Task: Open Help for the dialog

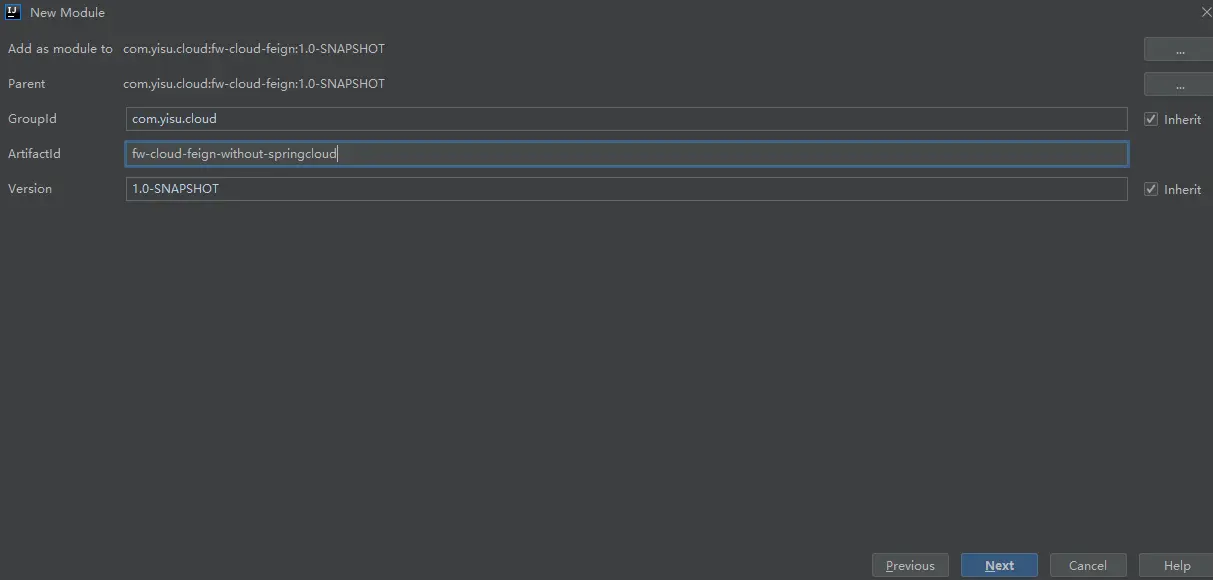Action: point(1177,565)
